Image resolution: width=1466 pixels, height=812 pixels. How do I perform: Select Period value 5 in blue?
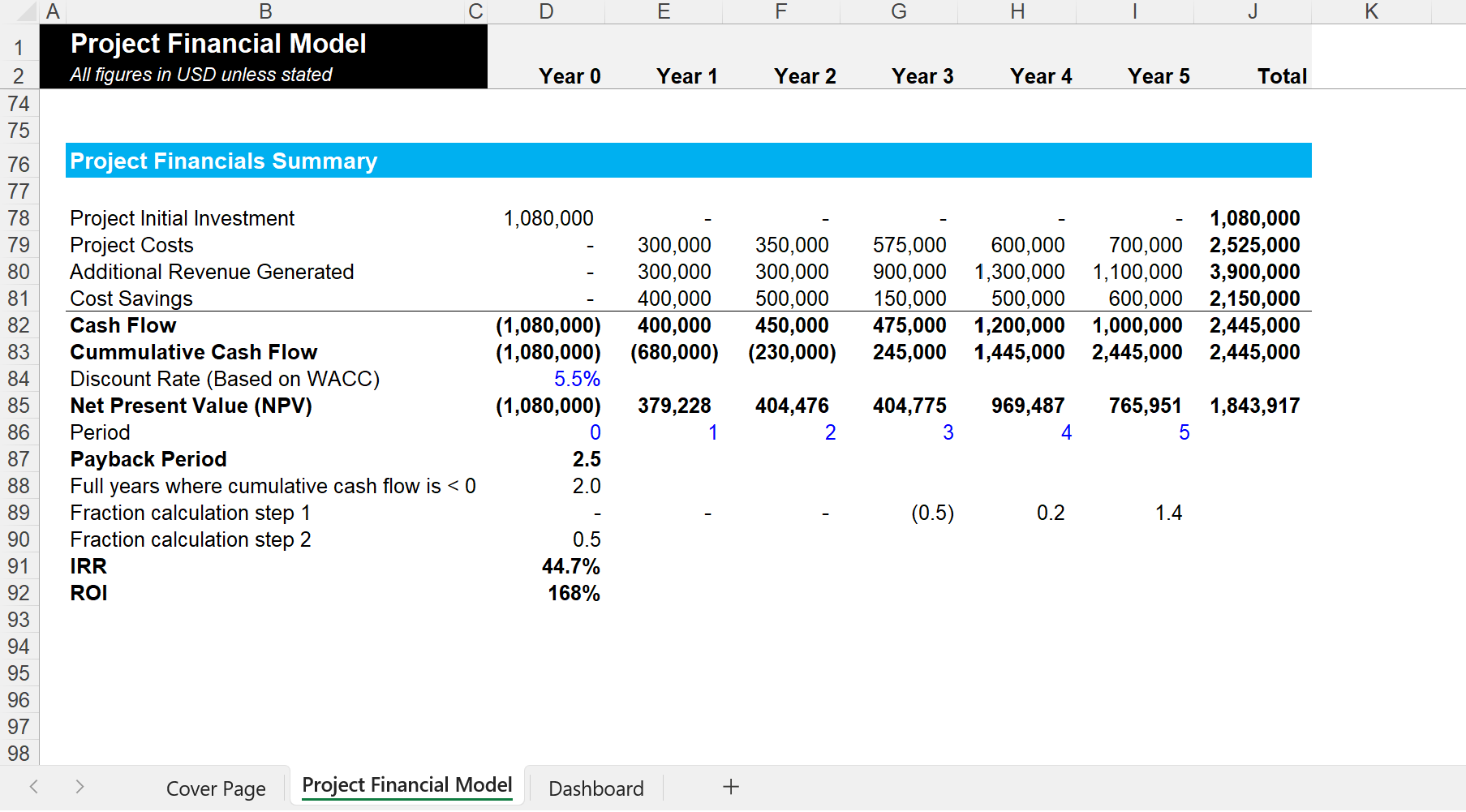click(x=1184, y=432)
